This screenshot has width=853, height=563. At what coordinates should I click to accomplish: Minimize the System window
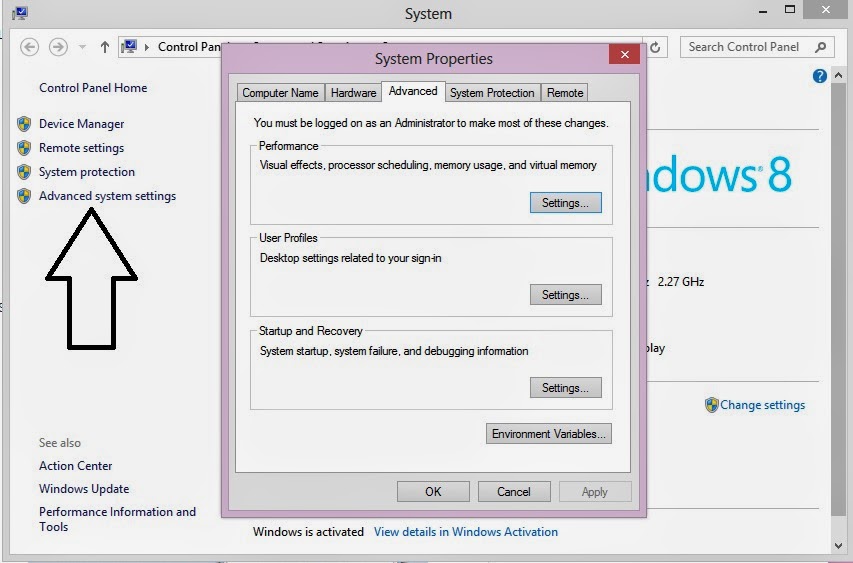click(x=763, y=11)
